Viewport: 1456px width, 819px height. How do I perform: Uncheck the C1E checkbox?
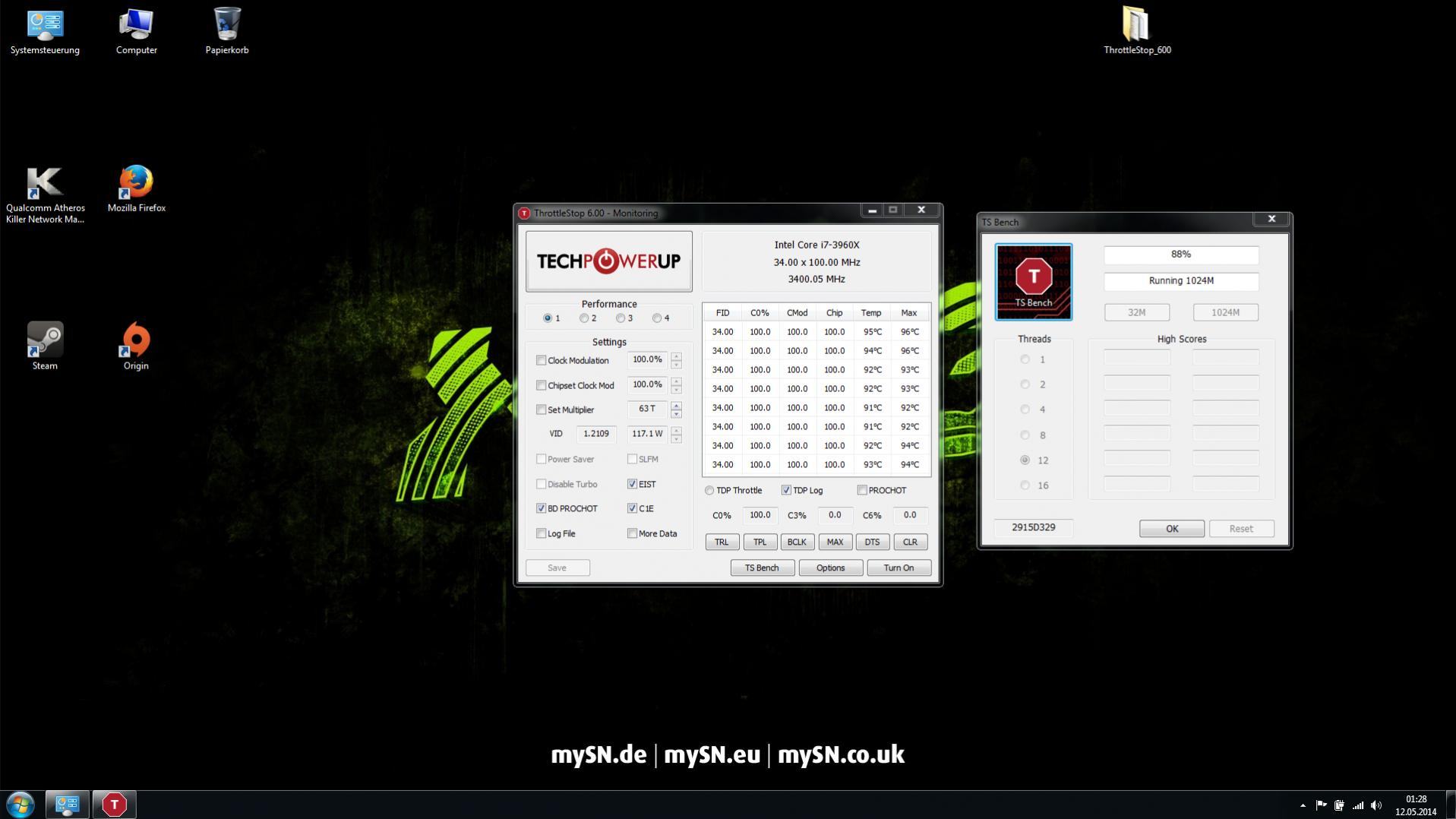(632, 508)
